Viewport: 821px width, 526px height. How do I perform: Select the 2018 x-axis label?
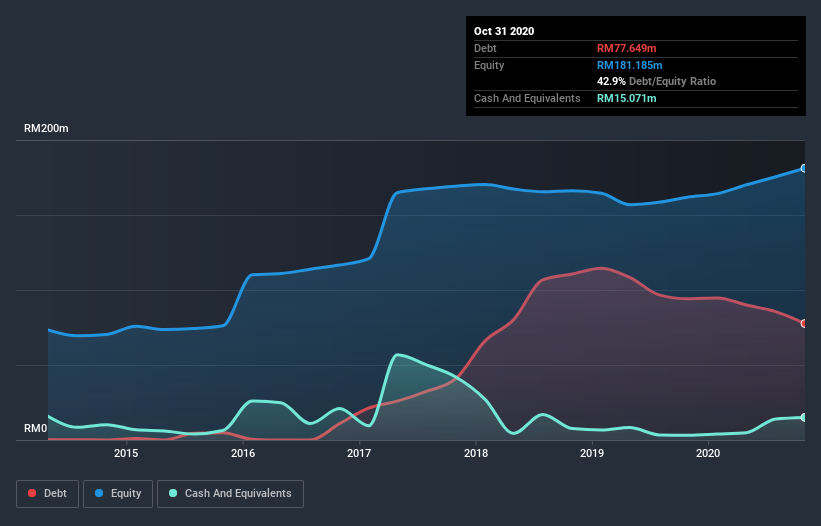(x=476, y=453)
